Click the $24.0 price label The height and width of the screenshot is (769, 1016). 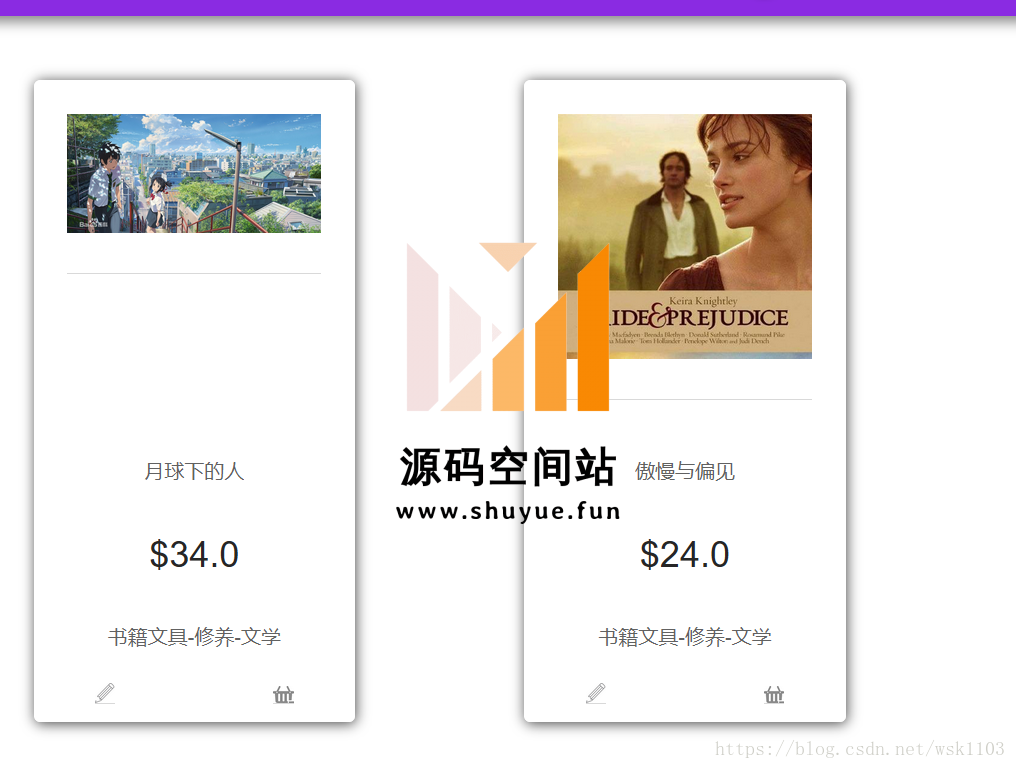pos(685,555)
